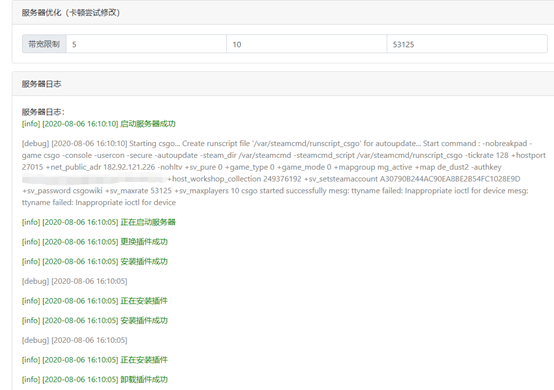Select the 更换插件成功 log entry
The width and height of the screenshot is (554, 390).
click(95, 242)
